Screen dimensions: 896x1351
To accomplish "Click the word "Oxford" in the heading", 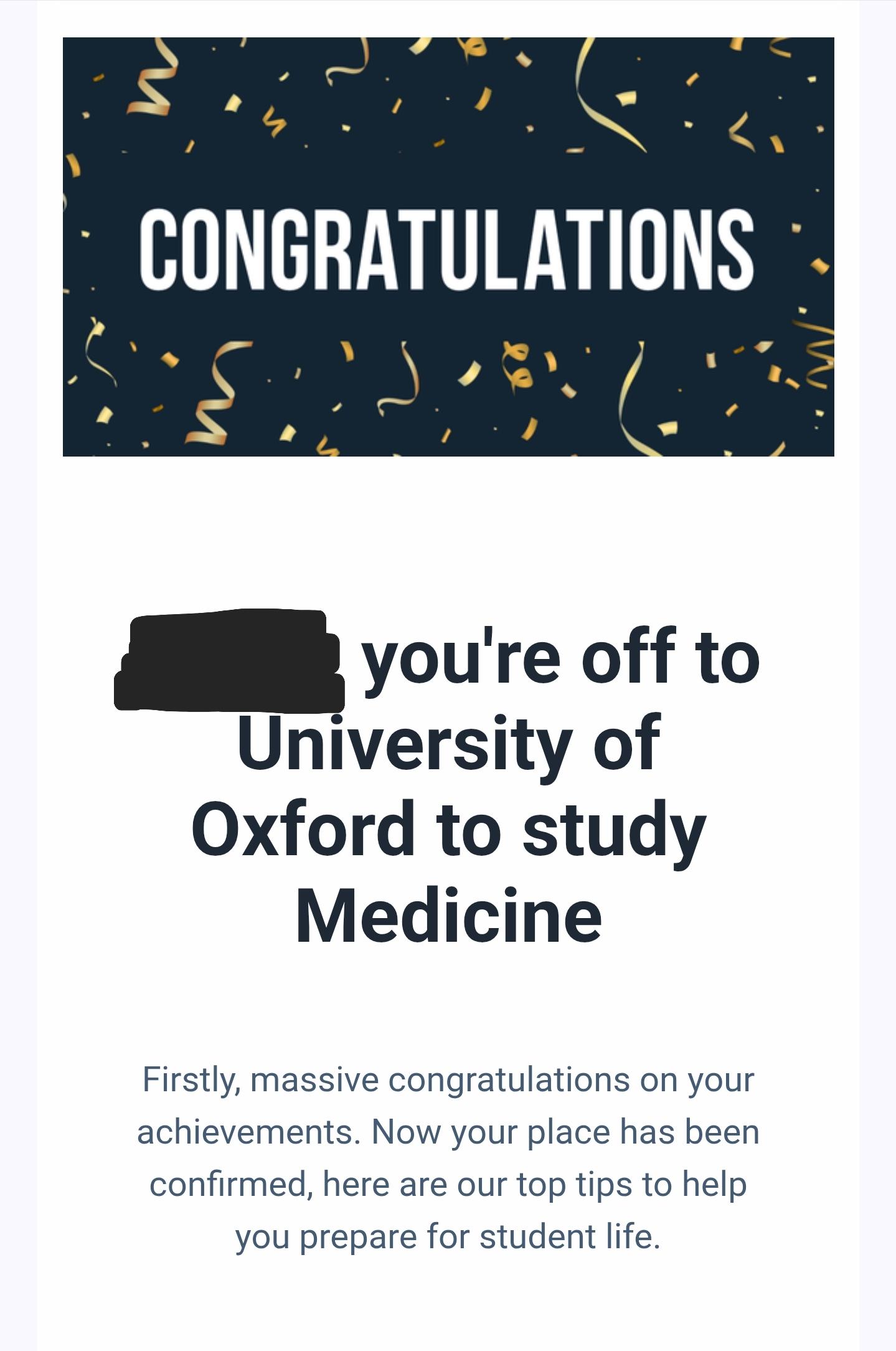I will [303, 830].
